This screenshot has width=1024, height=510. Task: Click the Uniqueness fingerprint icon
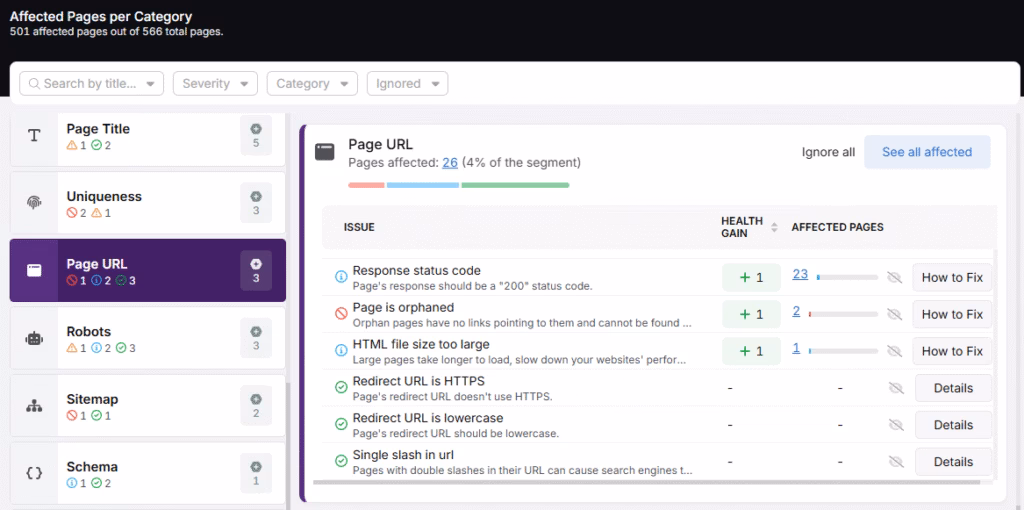click(34, 203)
